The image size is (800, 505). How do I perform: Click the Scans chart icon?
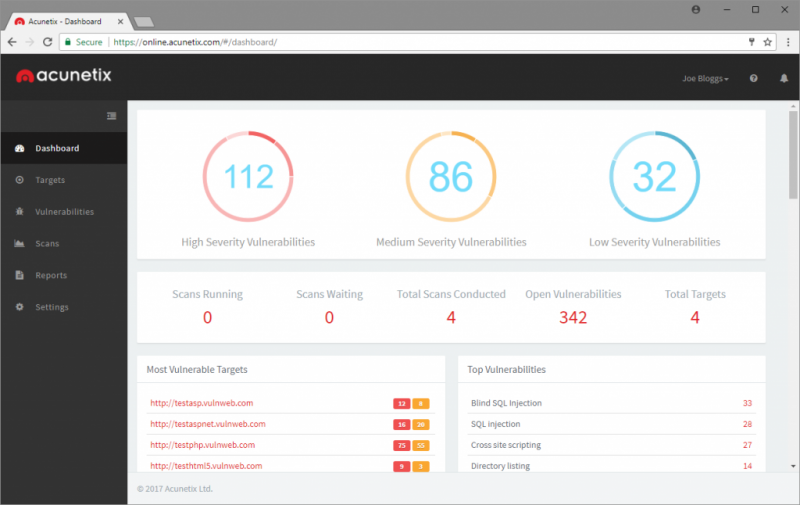[19, 243]
